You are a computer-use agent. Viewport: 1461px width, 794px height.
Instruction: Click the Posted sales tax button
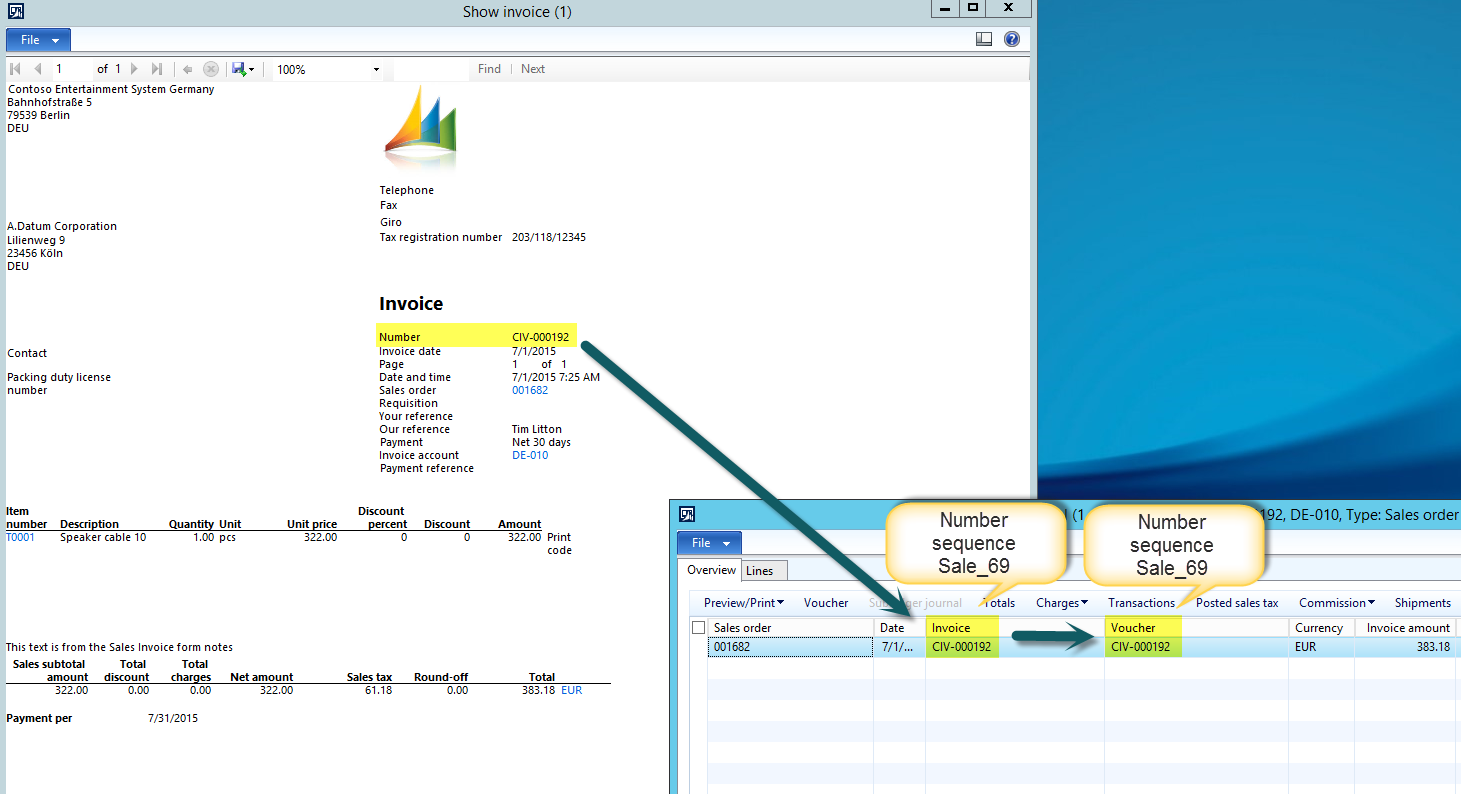1237,603
